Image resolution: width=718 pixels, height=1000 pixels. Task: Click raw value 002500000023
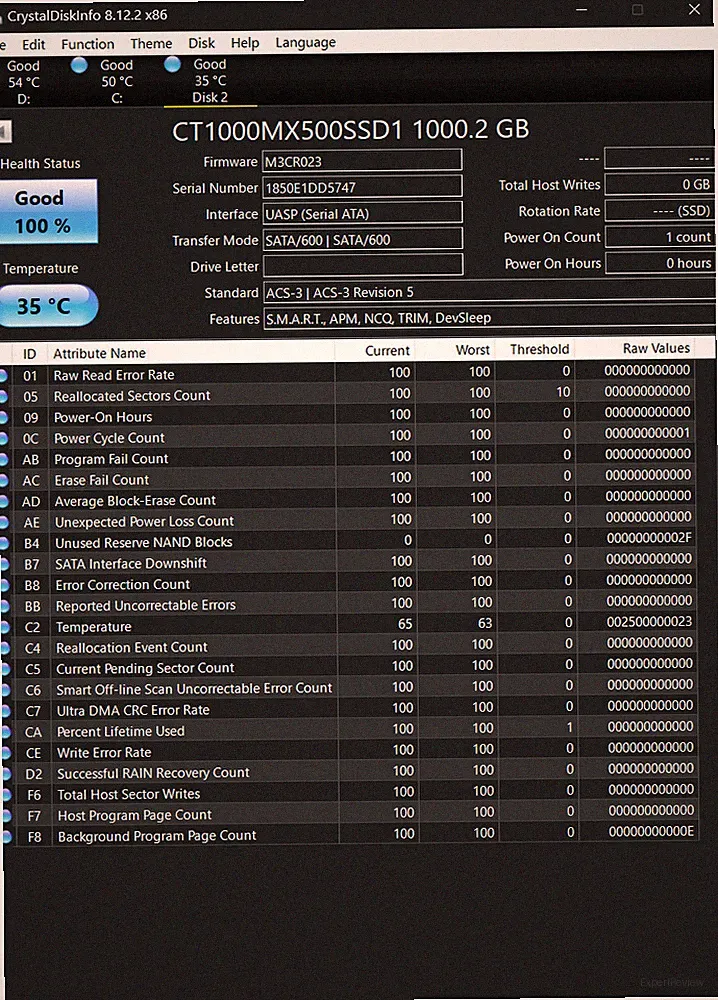pos(649,622)
